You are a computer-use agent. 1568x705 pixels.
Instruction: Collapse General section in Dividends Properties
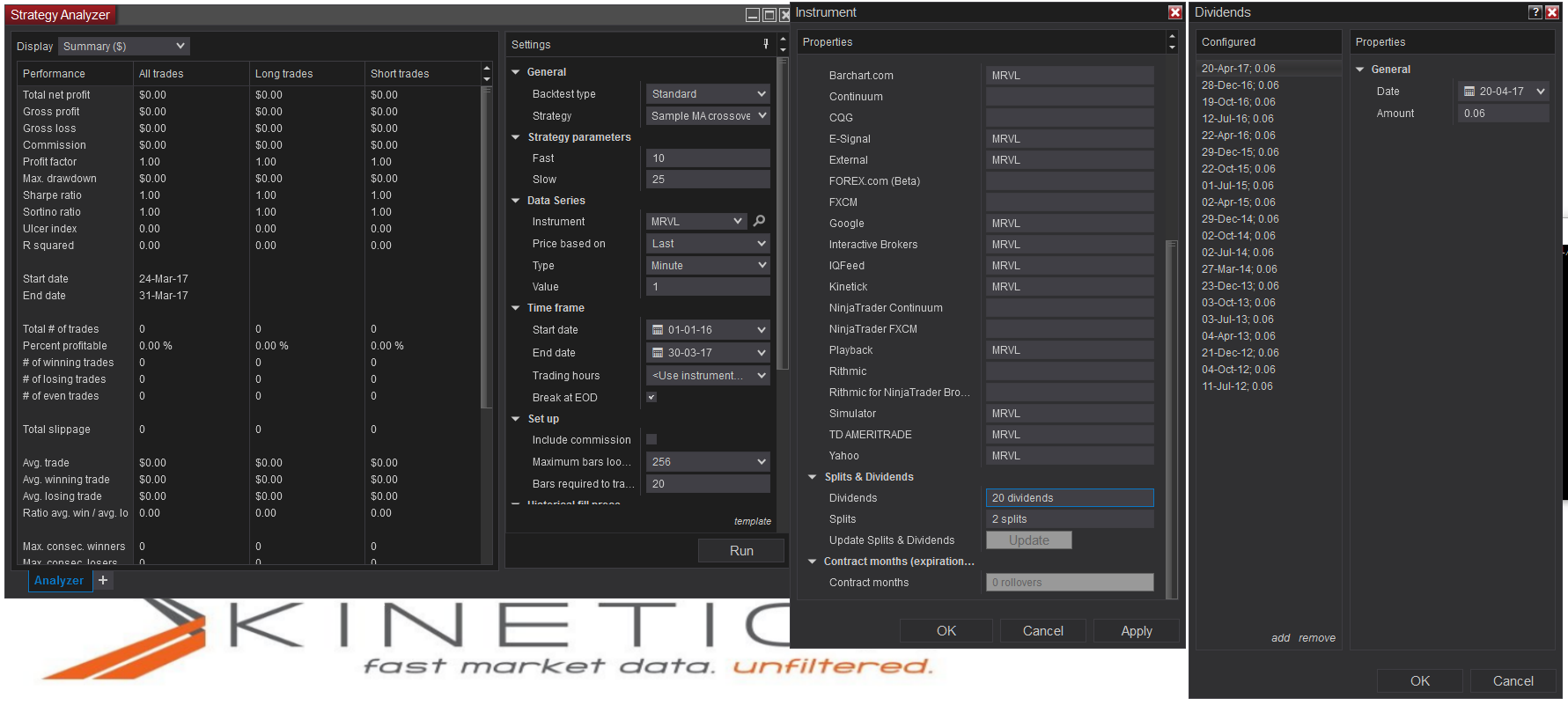1360,70
